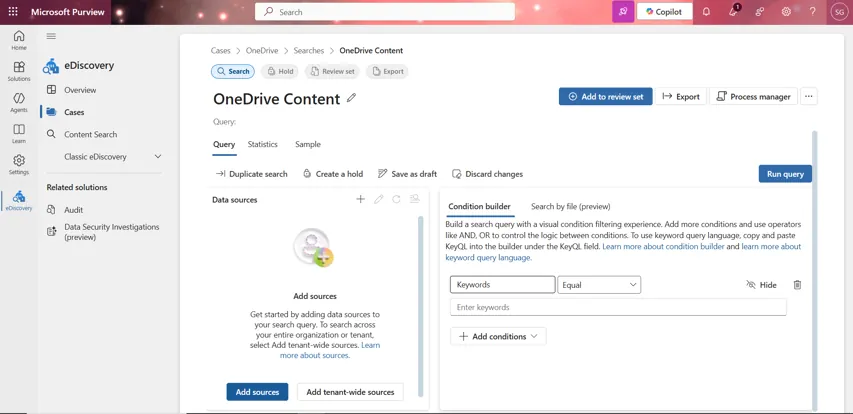
Task: Open the alert bell with badge 1
Action: (733, 11)
